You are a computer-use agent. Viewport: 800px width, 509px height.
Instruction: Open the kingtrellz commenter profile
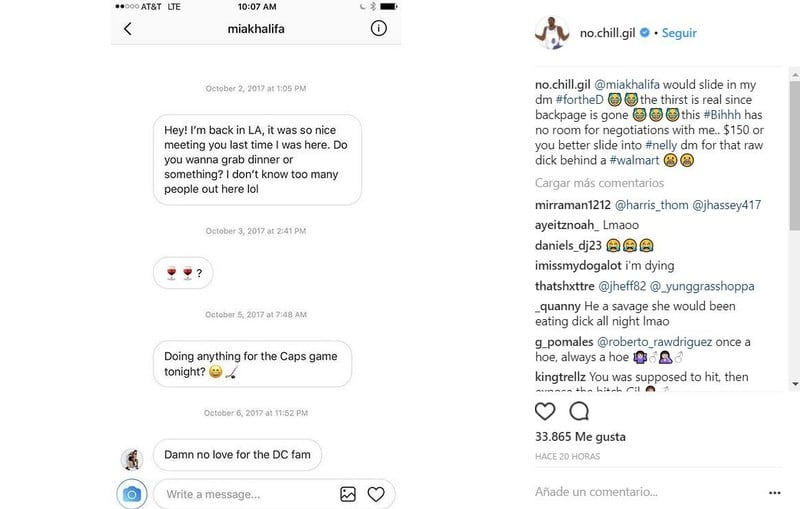[x=567, y=376]
